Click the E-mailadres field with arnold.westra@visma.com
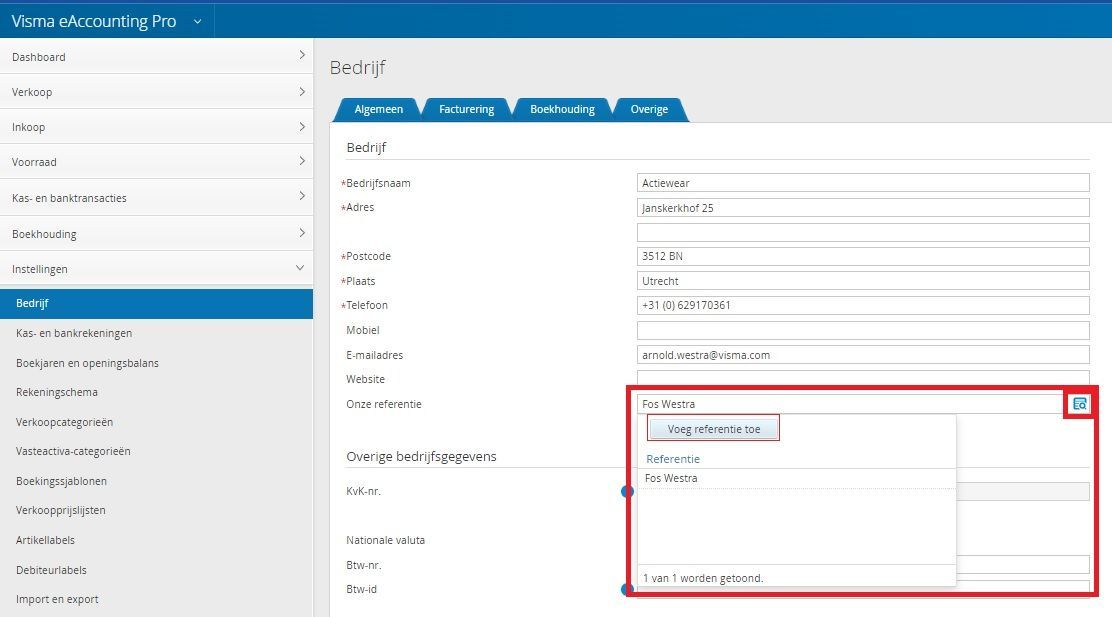1112x617 pixels. pos(862,354)
